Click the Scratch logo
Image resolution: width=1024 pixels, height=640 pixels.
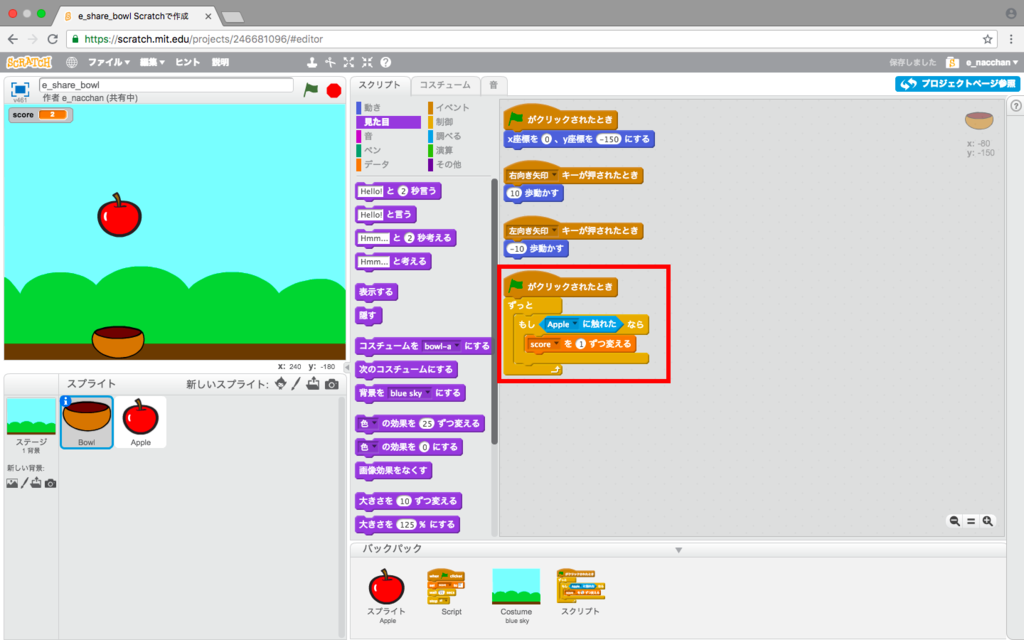(29, 62)
